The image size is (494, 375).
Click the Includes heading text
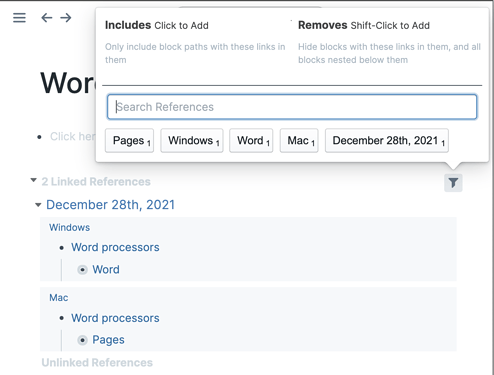pyautogui.click(x=128, y=25)
